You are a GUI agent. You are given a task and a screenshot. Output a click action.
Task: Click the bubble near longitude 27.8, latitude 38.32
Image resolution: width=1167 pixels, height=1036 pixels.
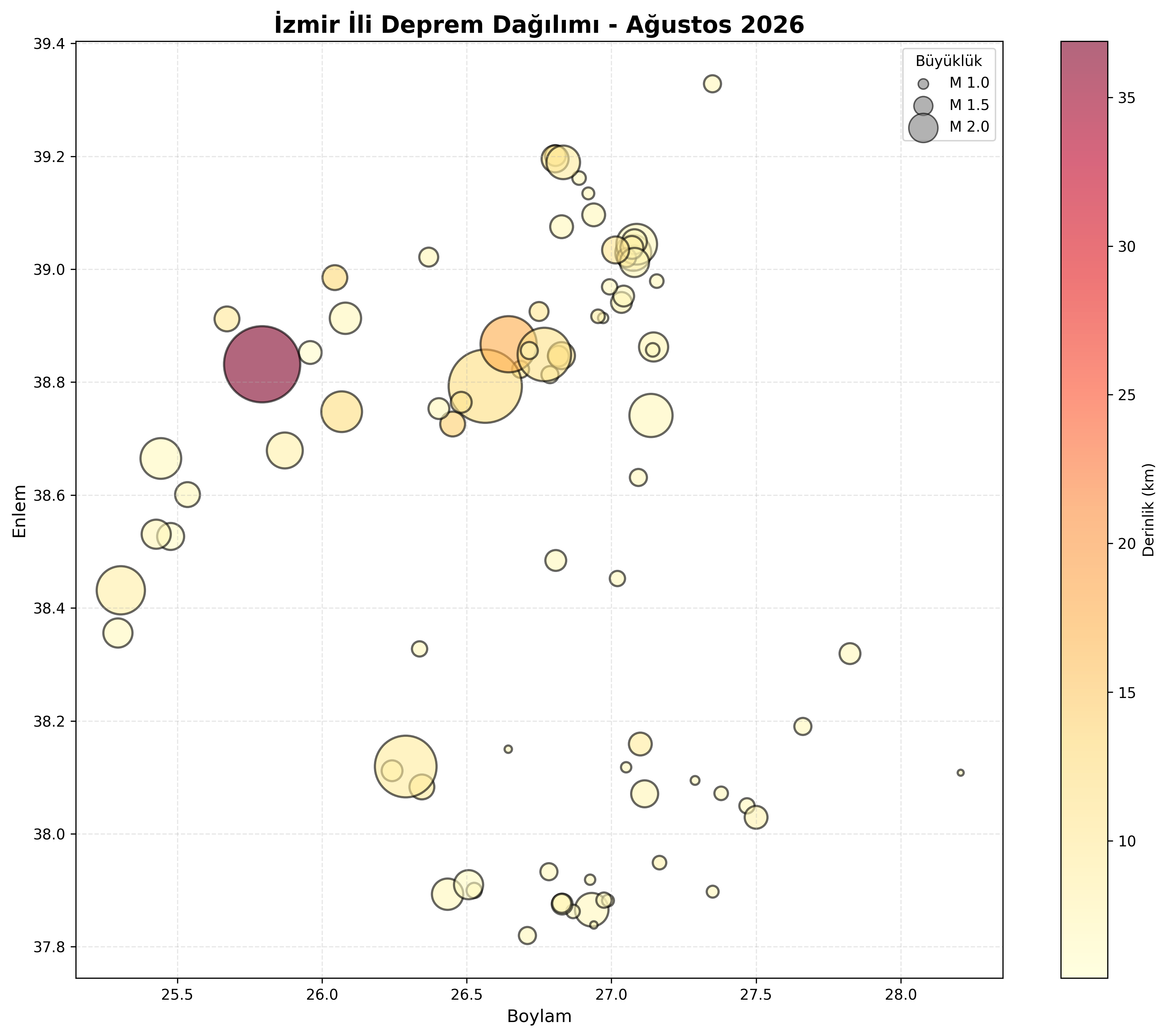tap(849, 654)
